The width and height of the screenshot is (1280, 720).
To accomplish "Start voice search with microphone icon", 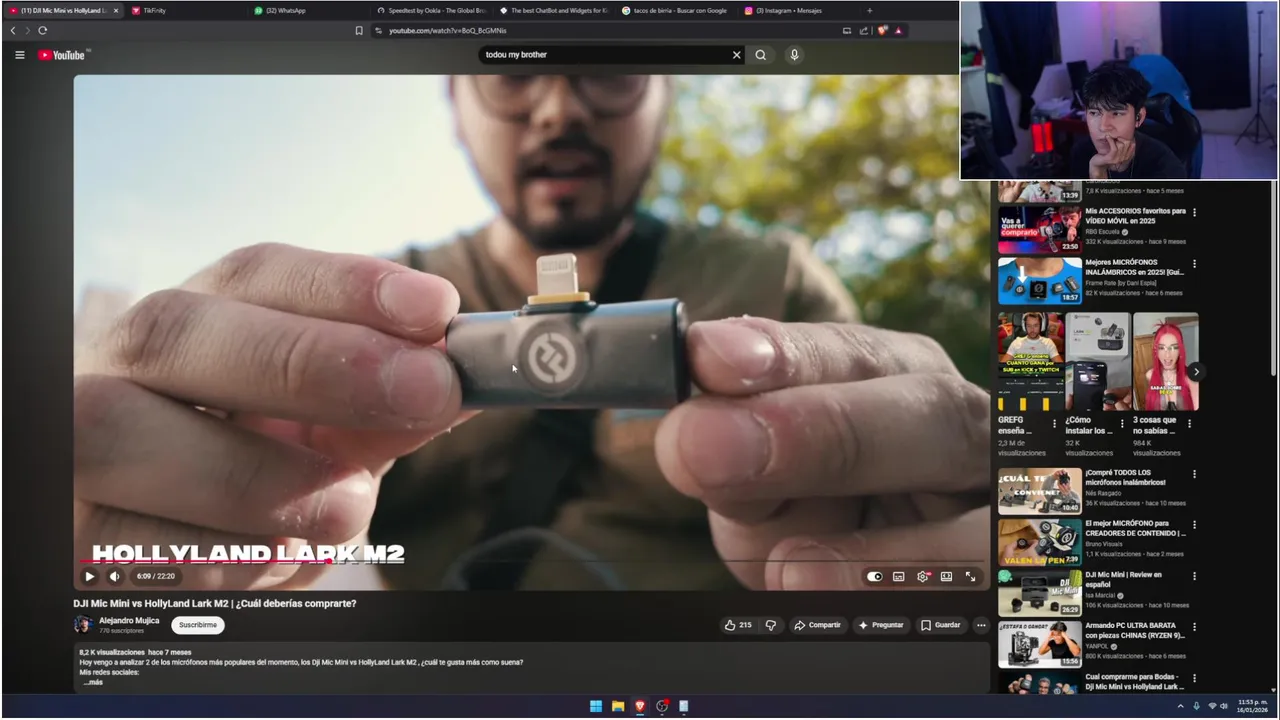I will pos(794,55).
